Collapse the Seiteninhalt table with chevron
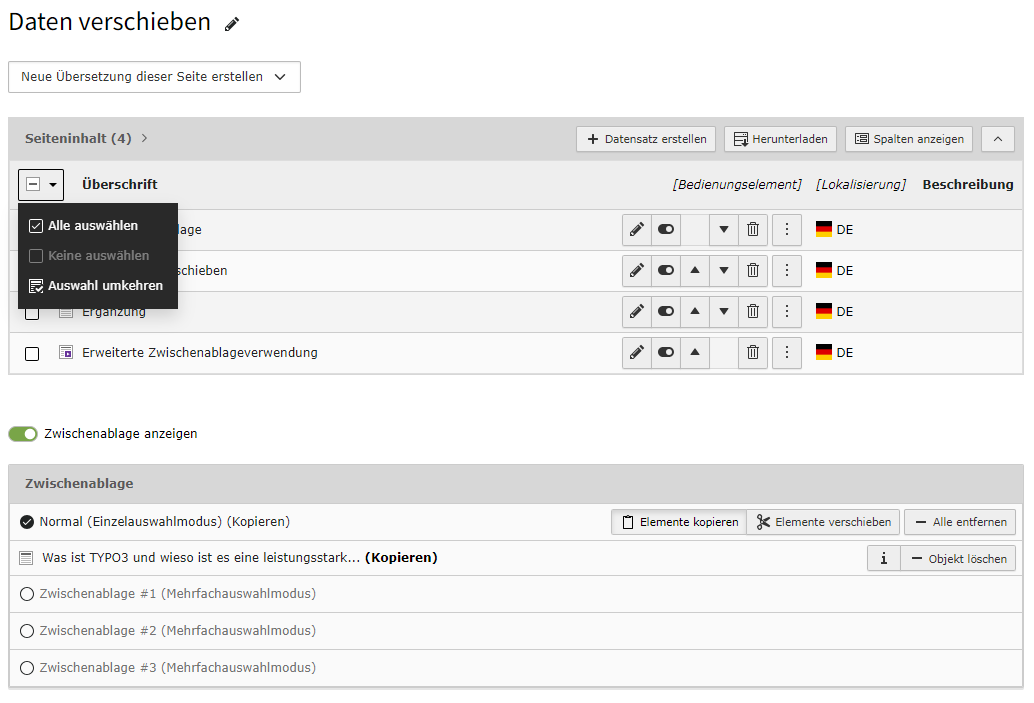 tap(998, 139)
